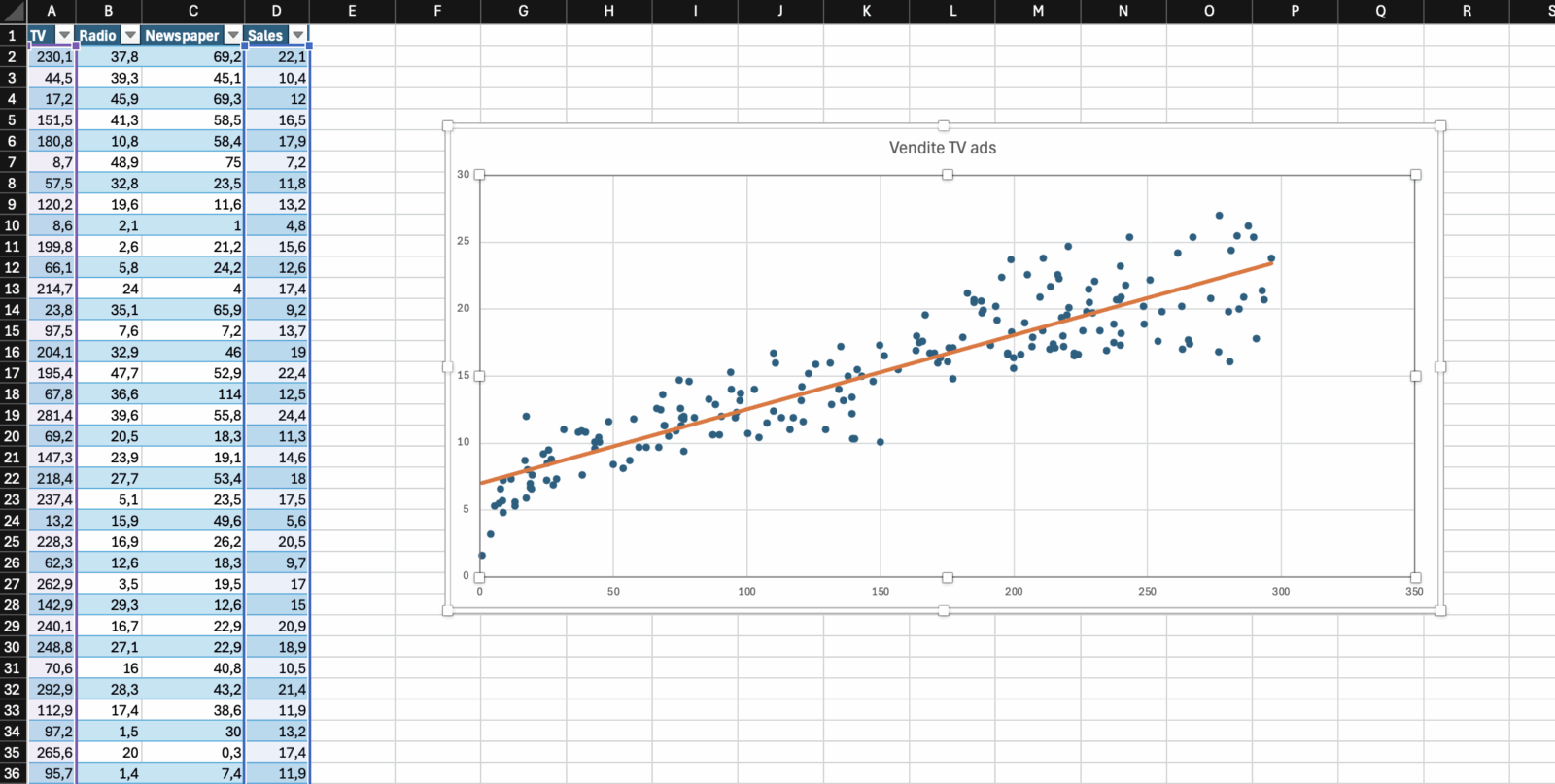Screen dimensions: 1555x784
Task: Click the plot area's top-right corner handle
Action: pyautogui.click(x=1415, y=175)
